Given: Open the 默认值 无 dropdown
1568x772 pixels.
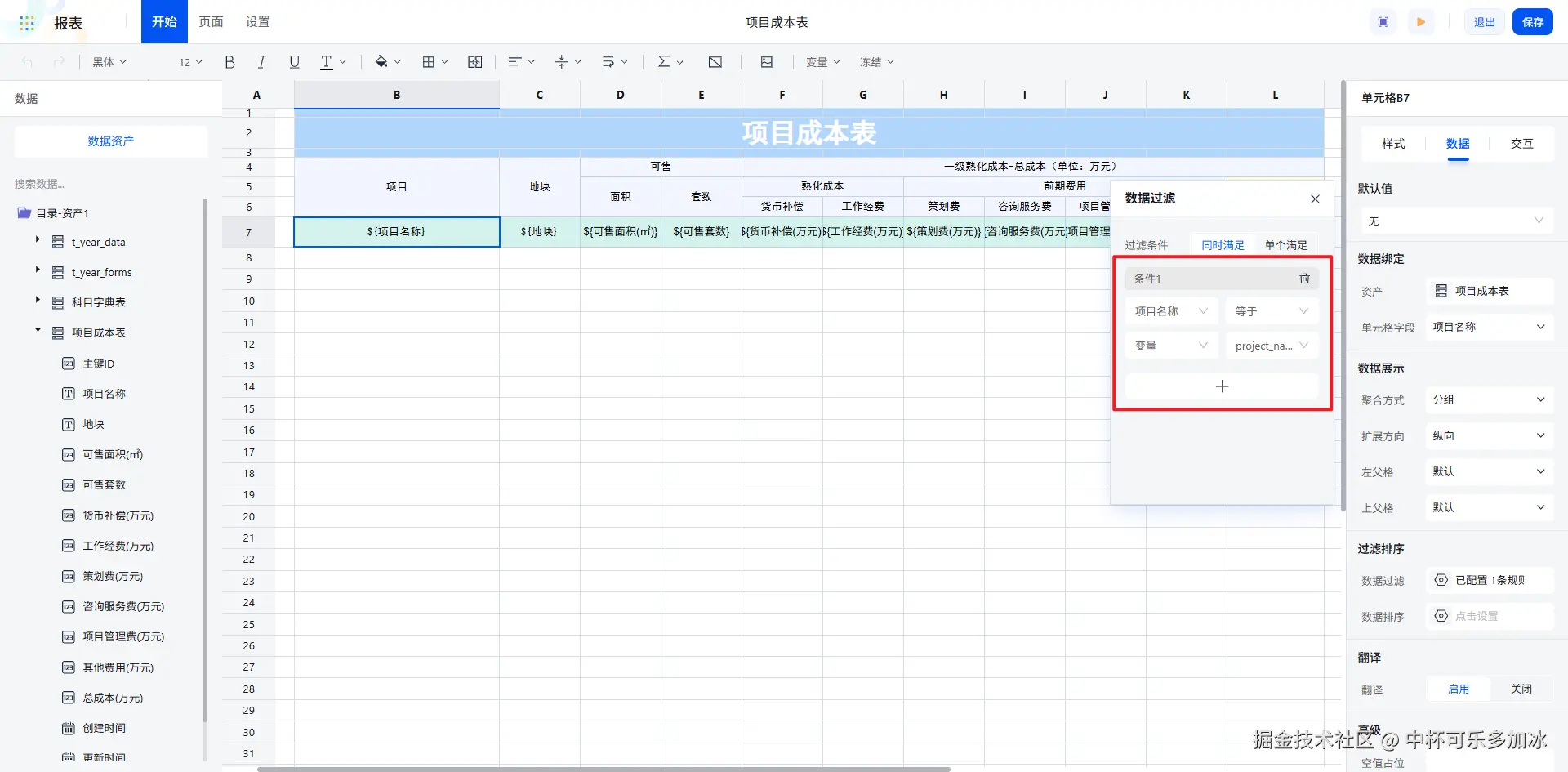Looking at the screenshot, I should tap(1455, 221).
